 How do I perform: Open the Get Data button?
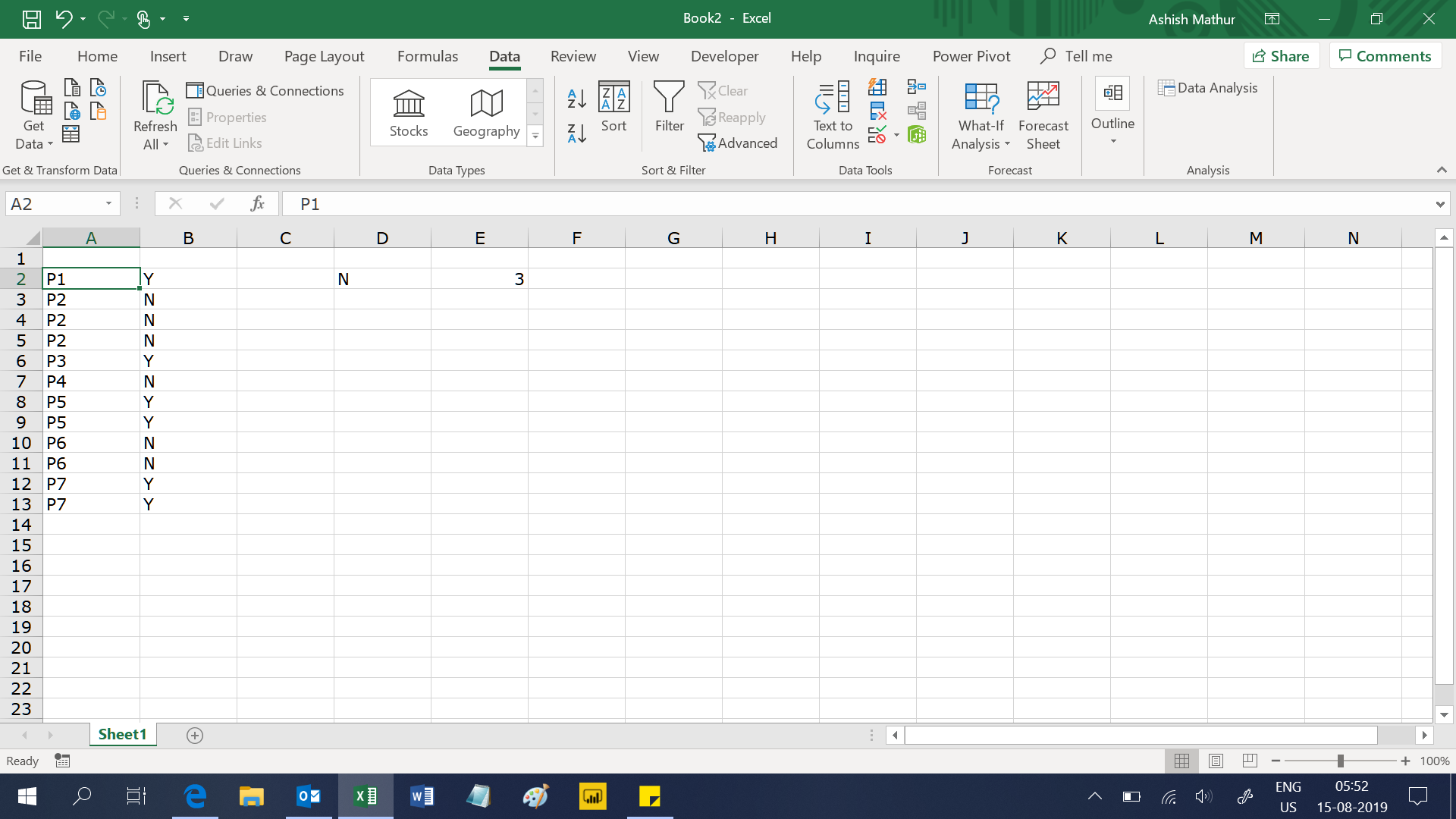34,115
